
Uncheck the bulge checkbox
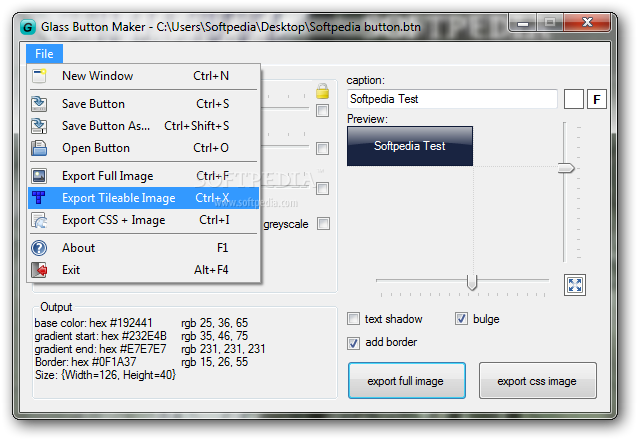461,319
